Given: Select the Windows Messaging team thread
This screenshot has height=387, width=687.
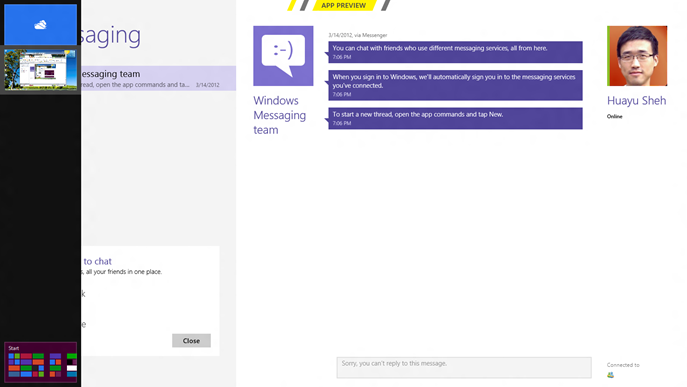Looking at the screenshot, I should [159, 78].
